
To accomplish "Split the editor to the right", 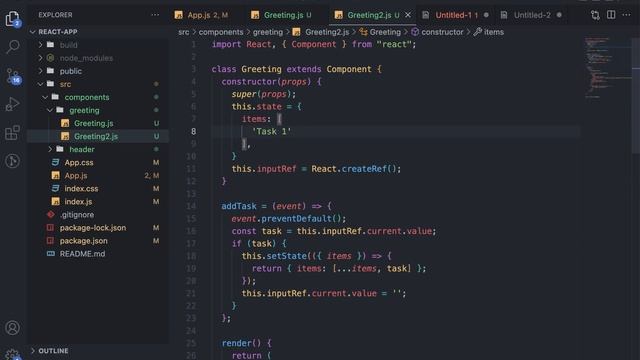I will [x=611, y=15].
